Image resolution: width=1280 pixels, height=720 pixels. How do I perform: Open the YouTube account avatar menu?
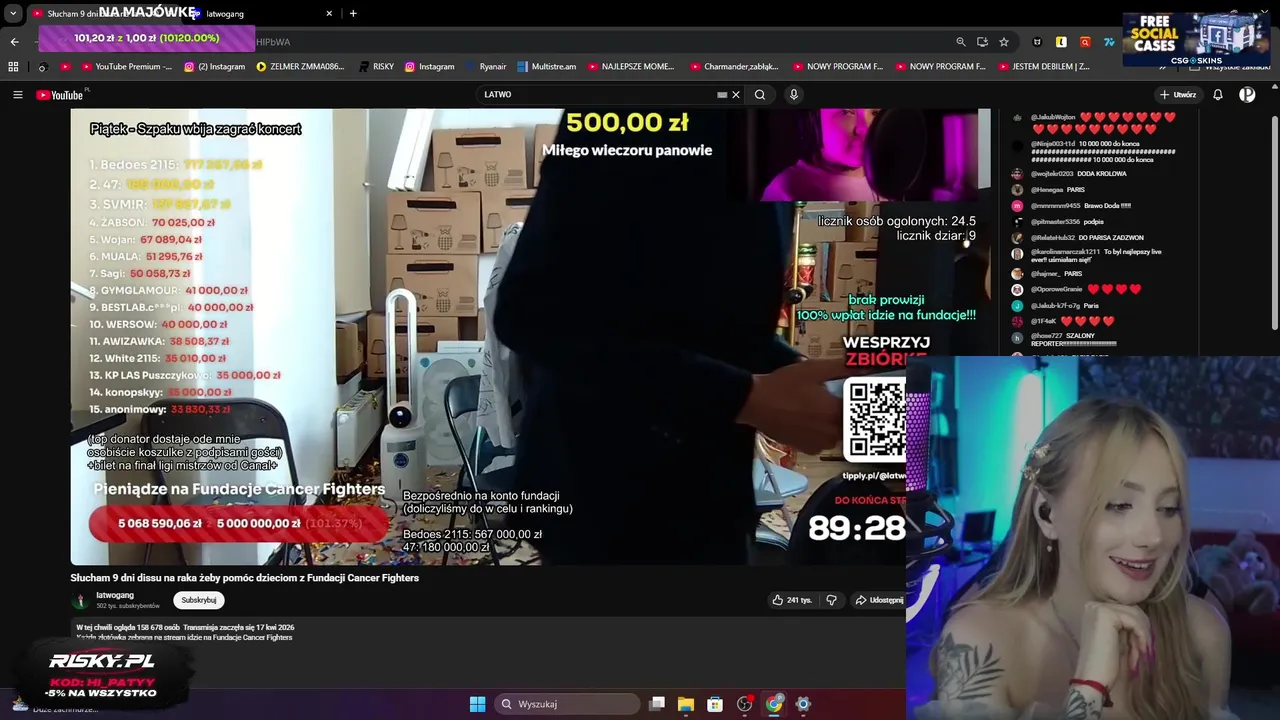point(1247,94)
